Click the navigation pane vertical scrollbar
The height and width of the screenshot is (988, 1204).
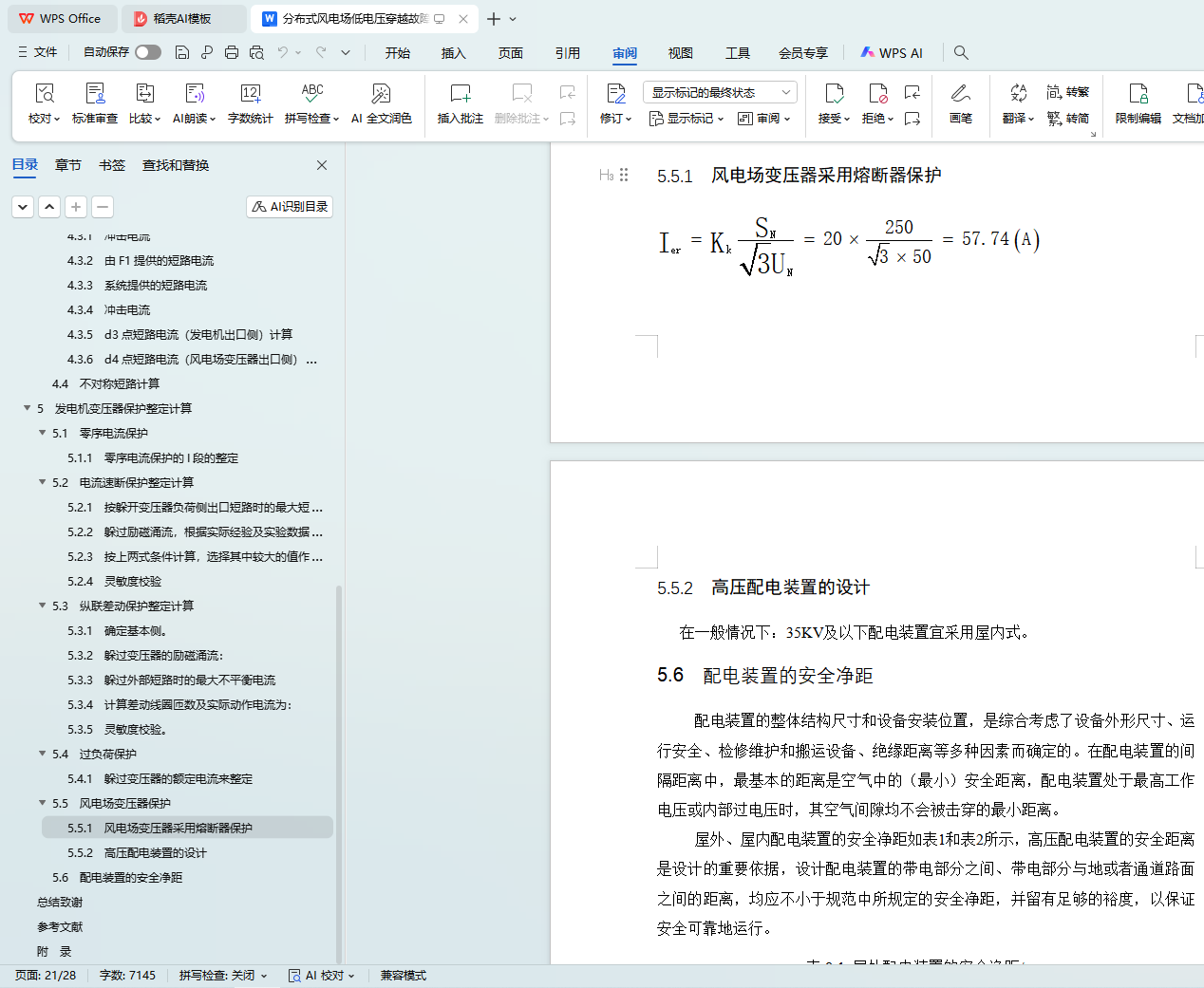pos(339,759)
